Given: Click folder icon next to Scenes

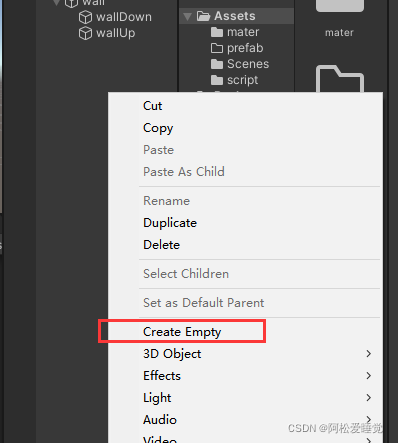Looking at the screenshot, I should coord(217,64).
